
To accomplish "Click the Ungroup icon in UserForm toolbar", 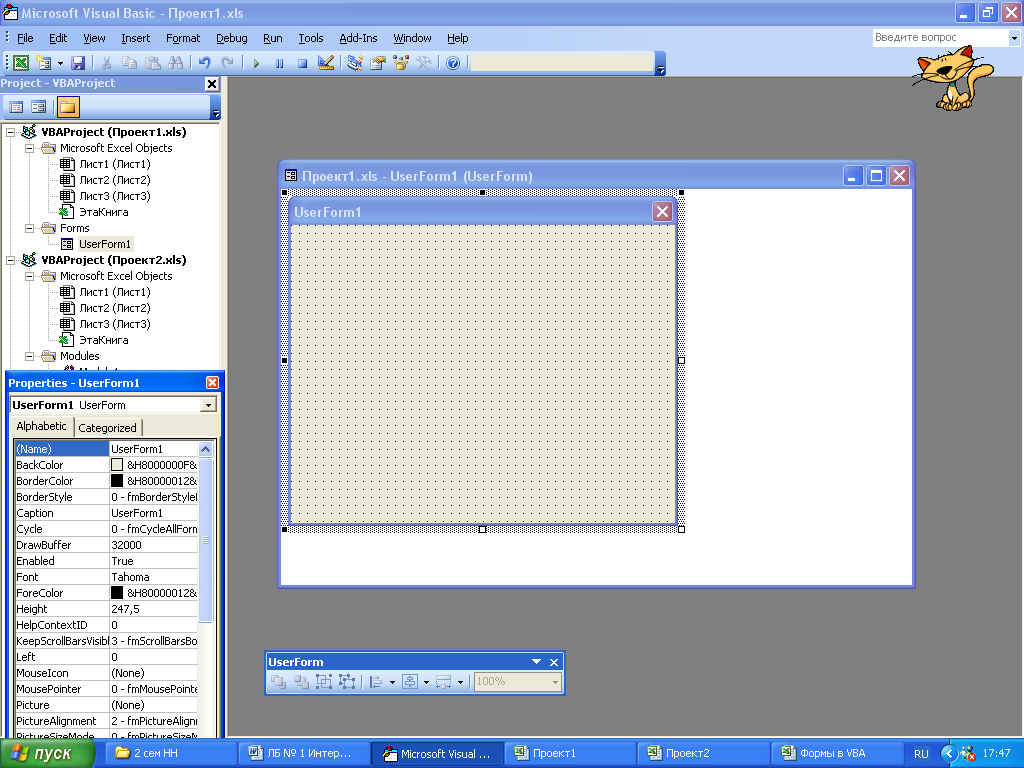I will [347, 682].
